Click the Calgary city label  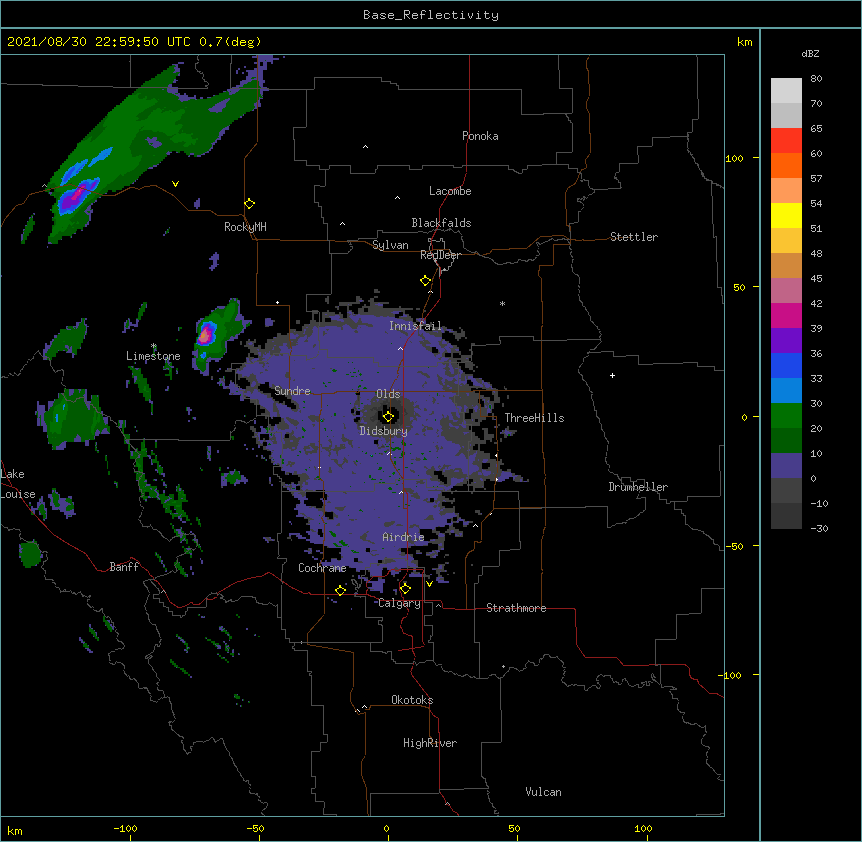[x=400, y=603]
